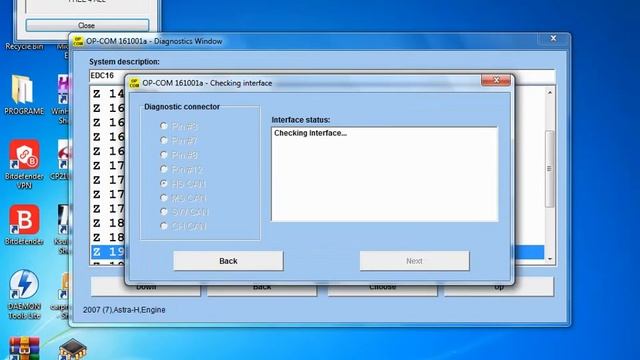Launch the Bitdefender VPN desktop shortcut
The height and width of the screenshot is (360, 640).
coord(24,163)
